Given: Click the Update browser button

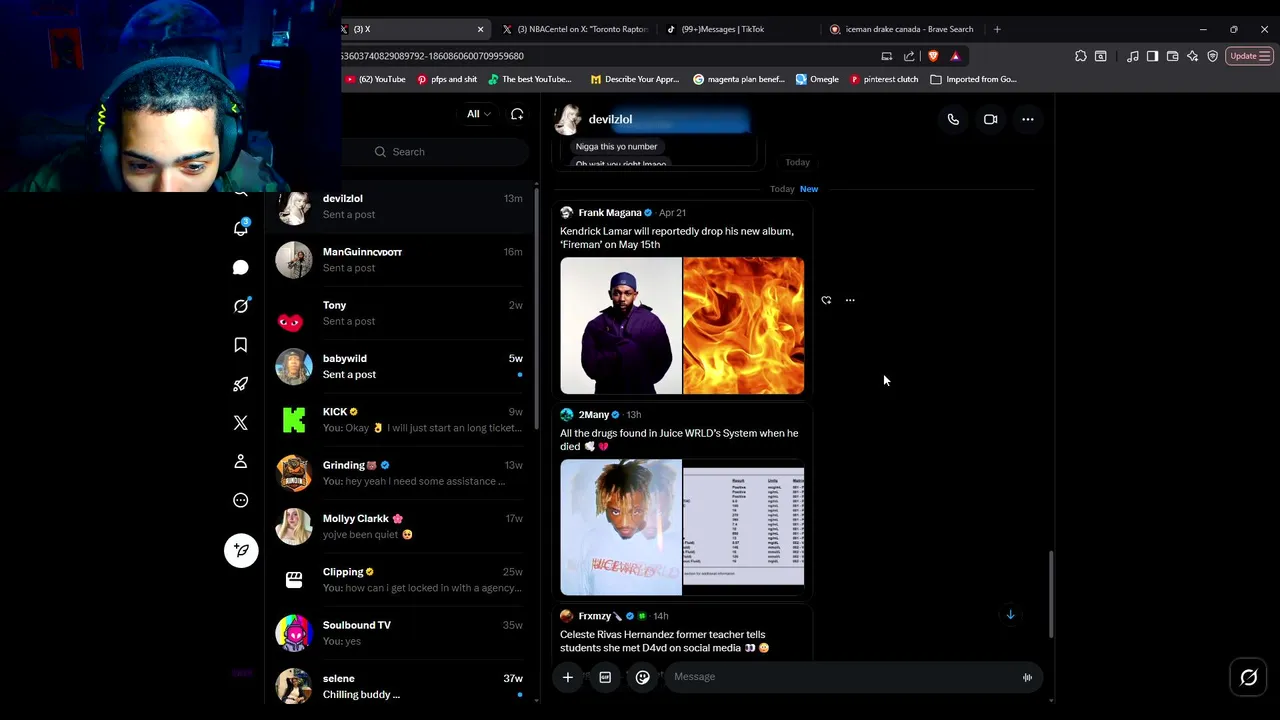Looking at the screenshot, I should (x=1250, y=56).
